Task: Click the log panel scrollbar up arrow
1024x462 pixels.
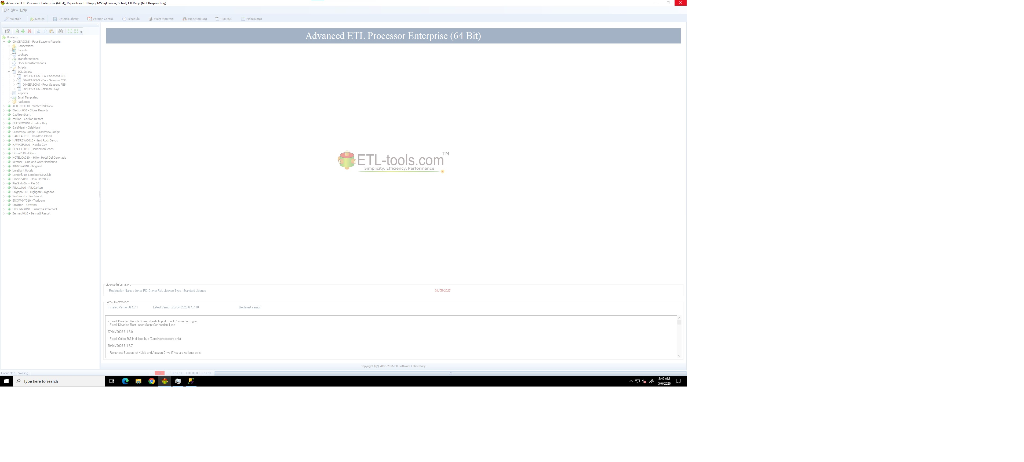Action: pyautogui.click(x=679, y=319)
